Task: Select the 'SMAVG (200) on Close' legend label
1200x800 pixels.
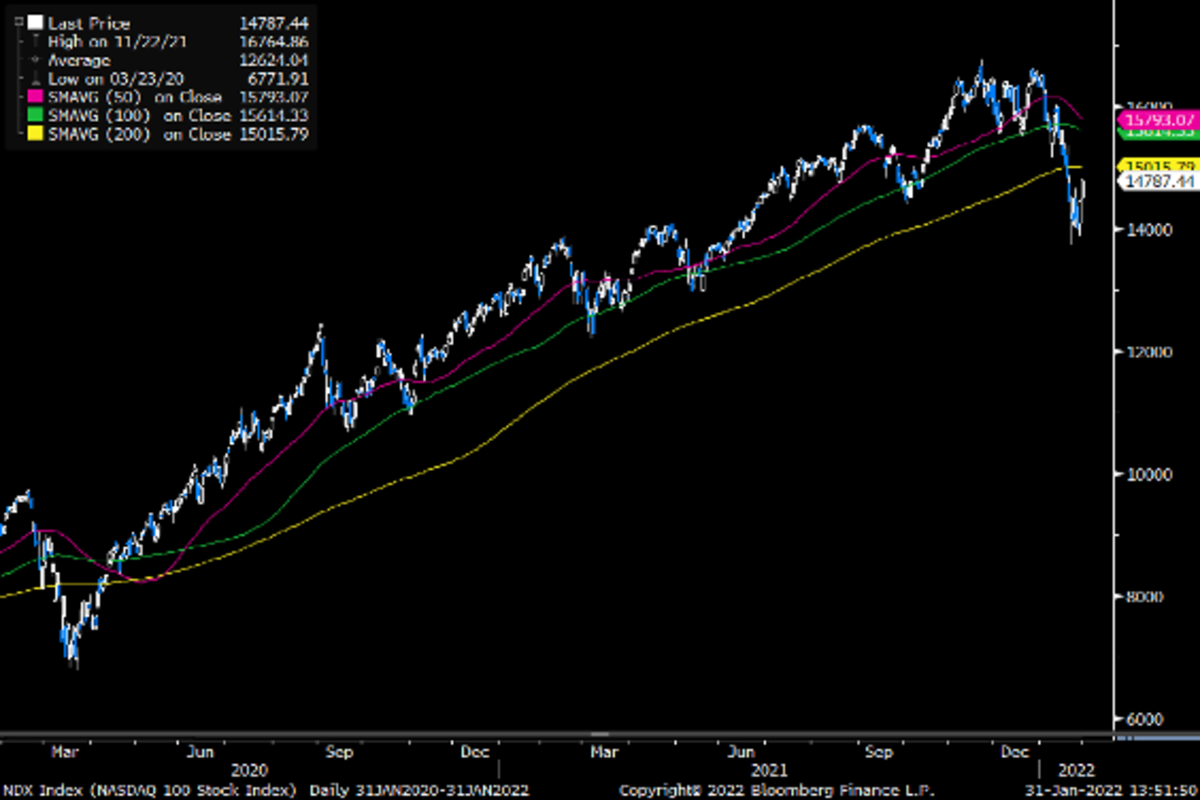Action: [139, 135]
